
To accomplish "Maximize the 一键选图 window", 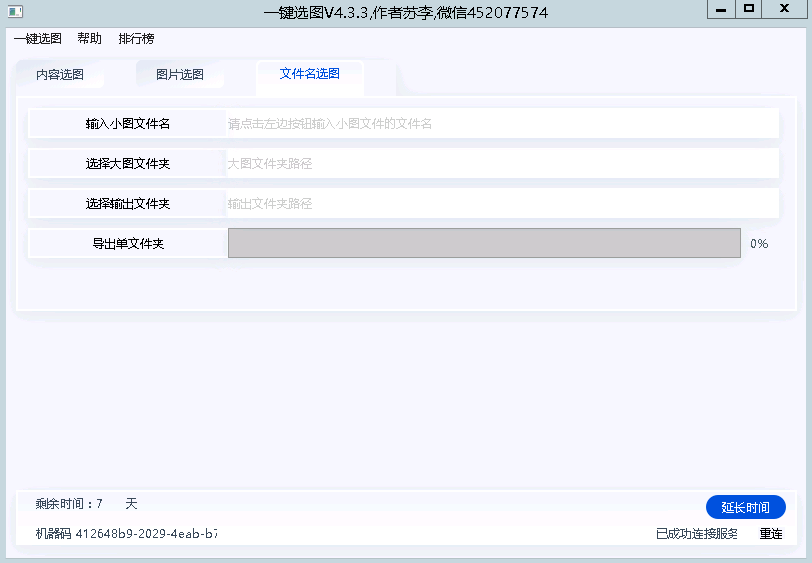I will 748,9.
